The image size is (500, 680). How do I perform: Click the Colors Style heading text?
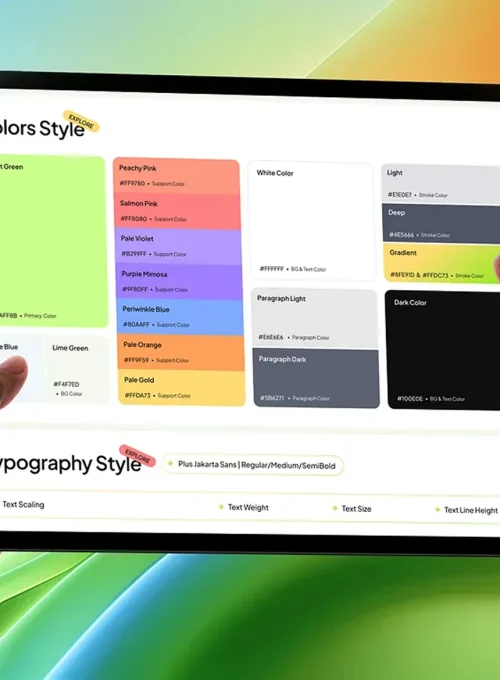pyautogui.click(x=42, y=128)
